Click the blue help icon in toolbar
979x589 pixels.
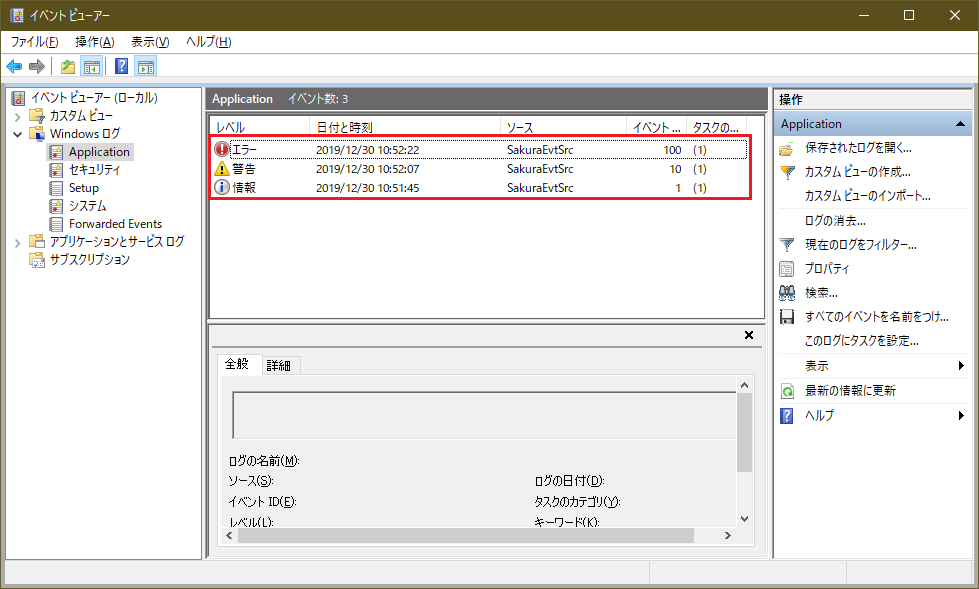[121, 67]
